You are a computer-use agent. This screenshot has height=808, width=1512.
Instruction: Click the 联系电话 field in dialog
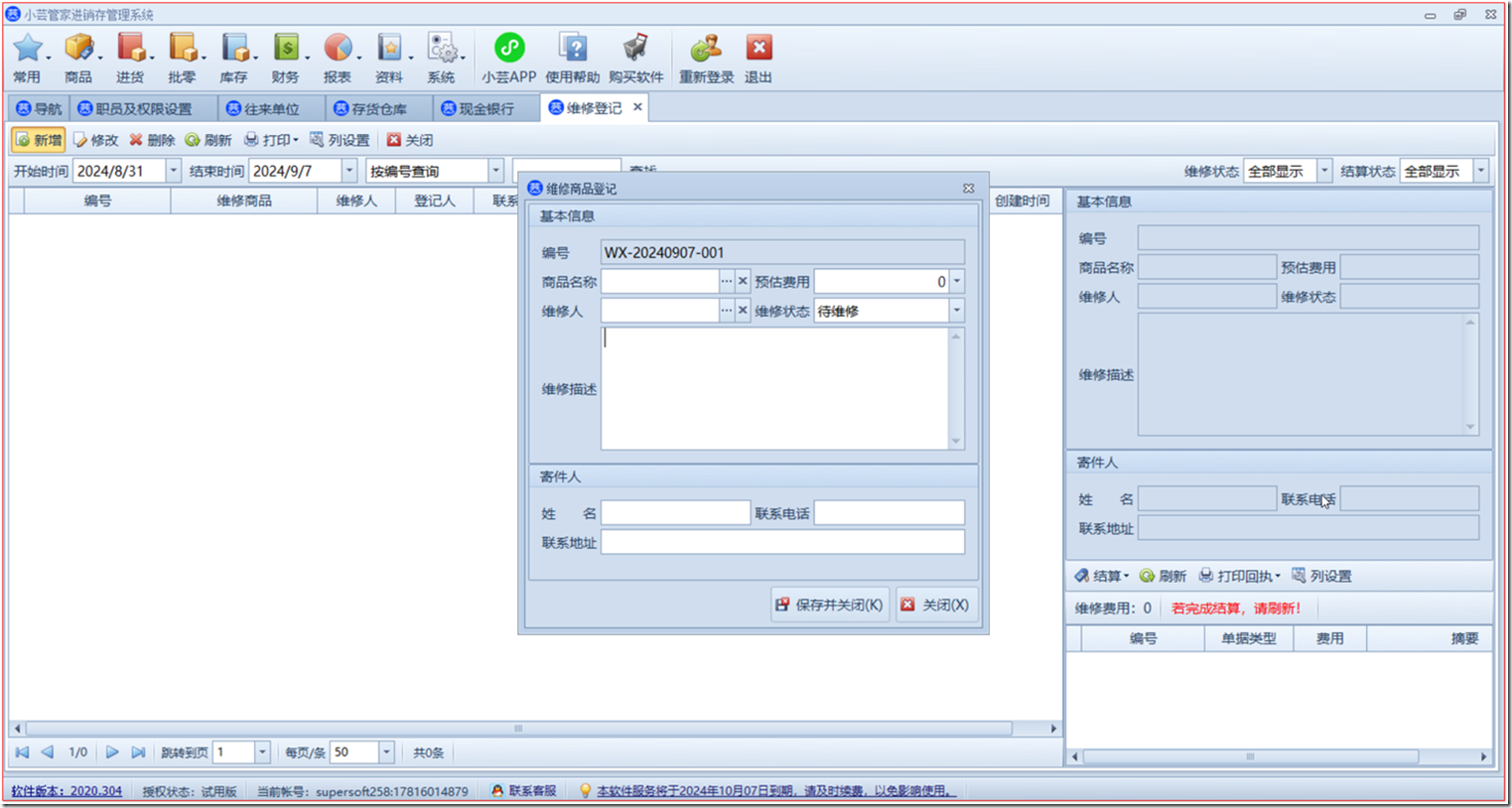[889, 513]
